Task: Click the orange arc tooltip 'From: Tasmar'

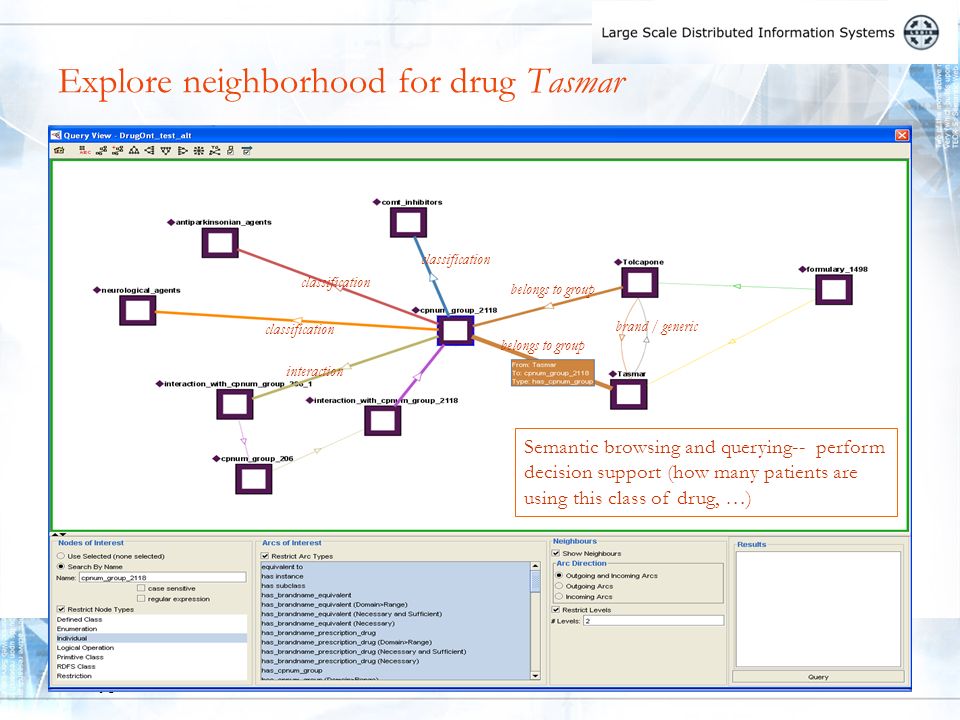Action: pos(552,373)
